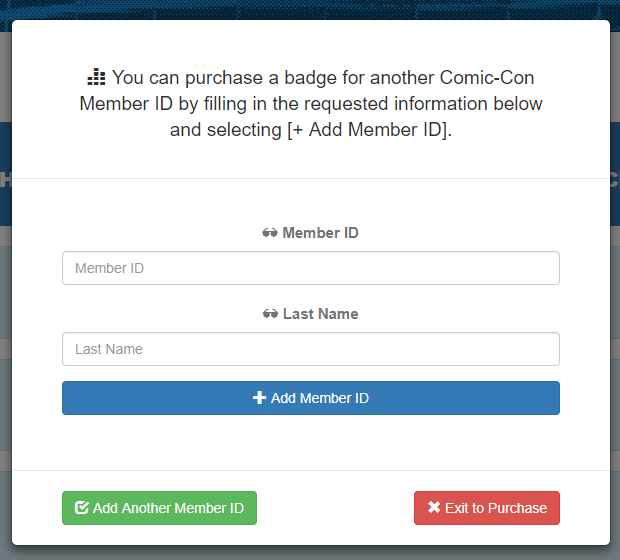Image resolution: width=620 pixels, height=560 pixels.
Task: Click the X icon on Exit to Purchase
Action: coord(434,507)
